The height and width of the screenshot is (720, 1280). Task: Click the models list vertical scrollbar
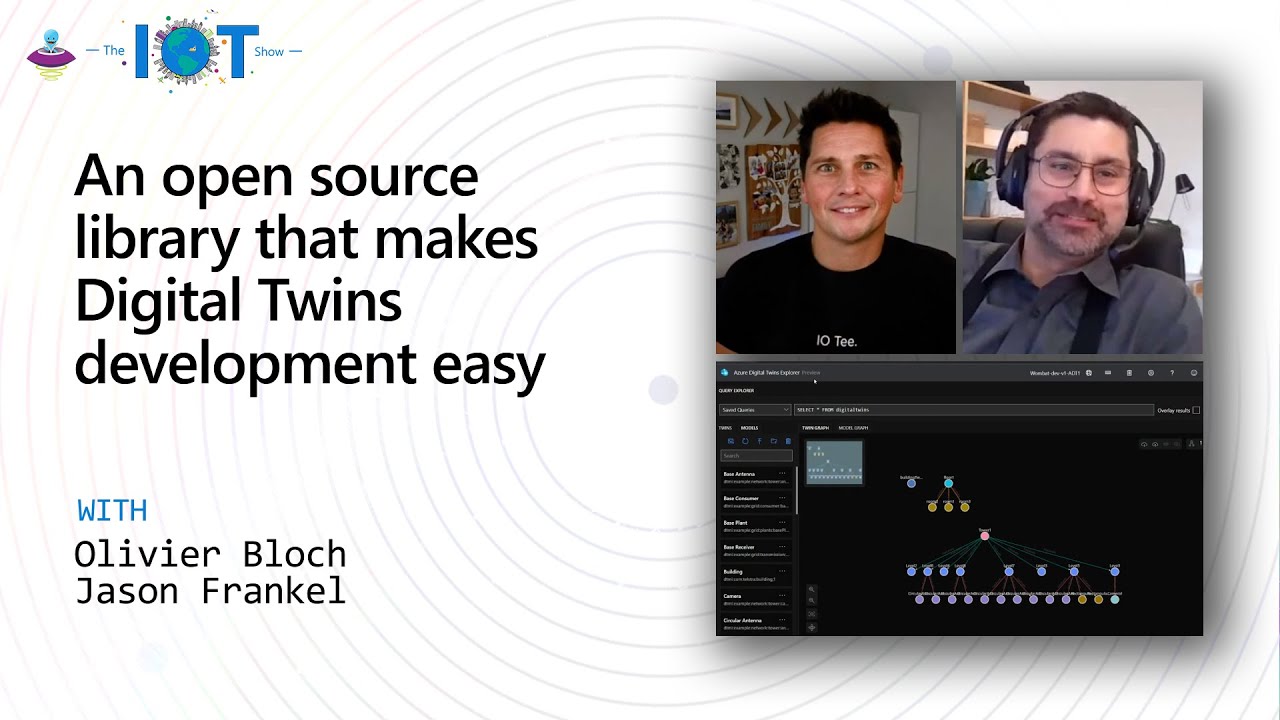[796, 488]
